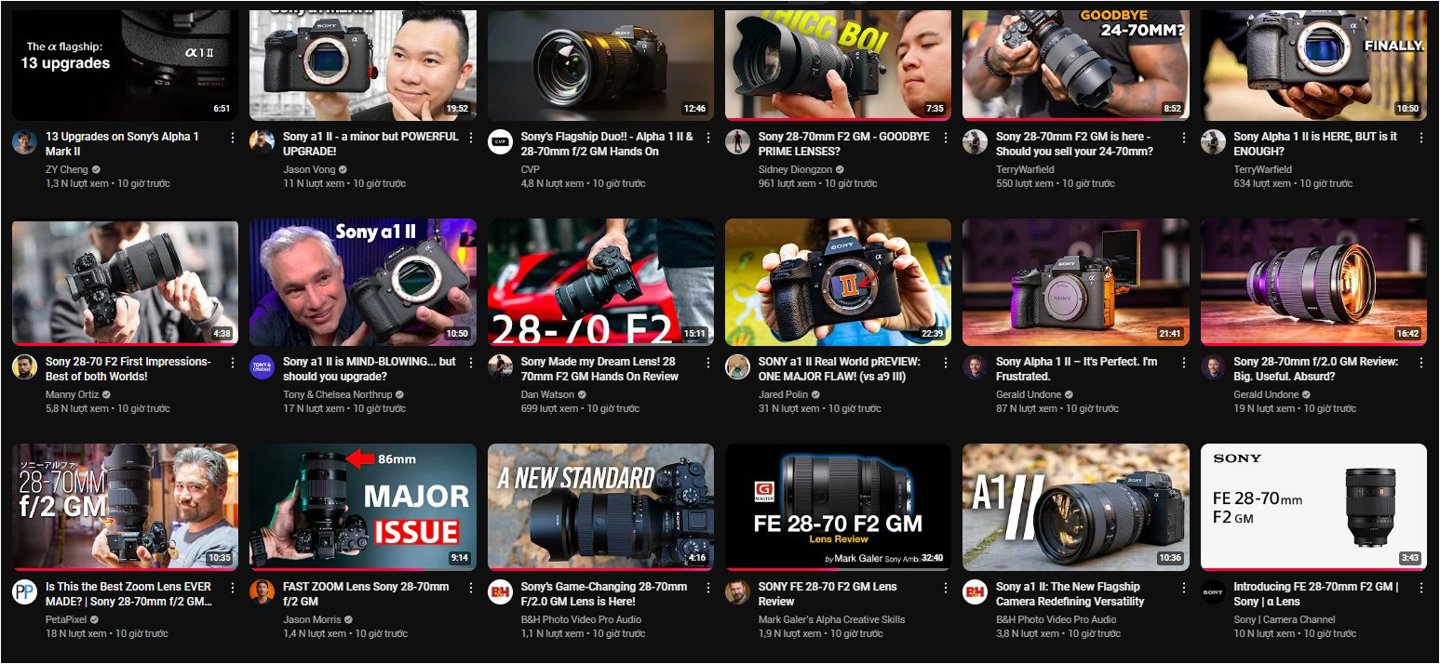Open 'Should you sell your 24-70mm?' title

click(x=1074, y=144)
